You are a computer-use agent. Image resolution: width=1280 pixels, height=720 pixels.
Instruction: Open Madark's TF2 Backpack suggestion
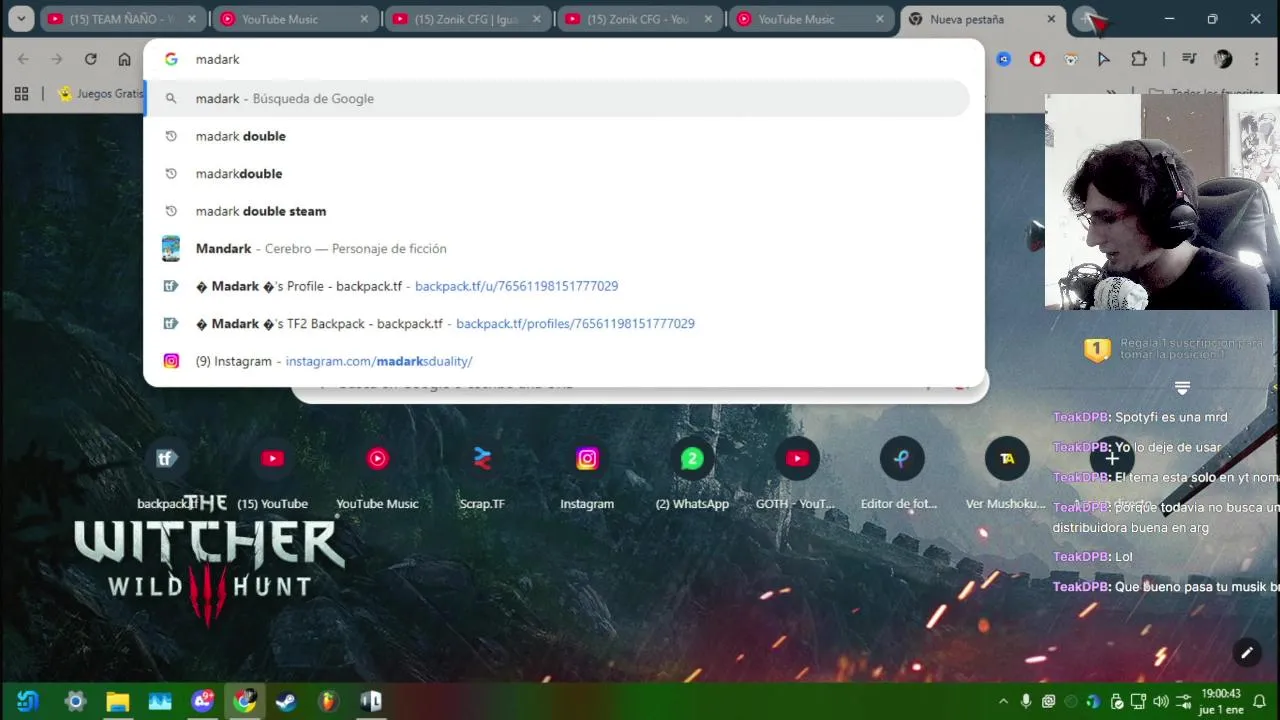point(557,323)
